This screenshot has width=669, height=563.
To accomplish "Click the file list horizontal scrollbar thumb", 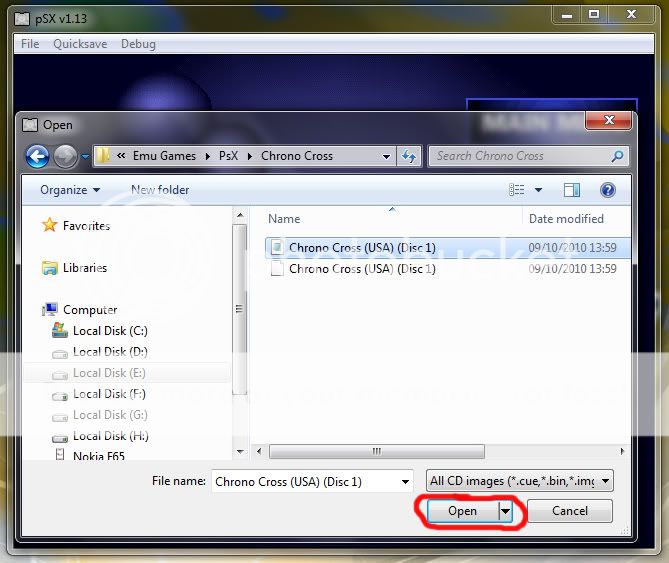I will (377, 451).
